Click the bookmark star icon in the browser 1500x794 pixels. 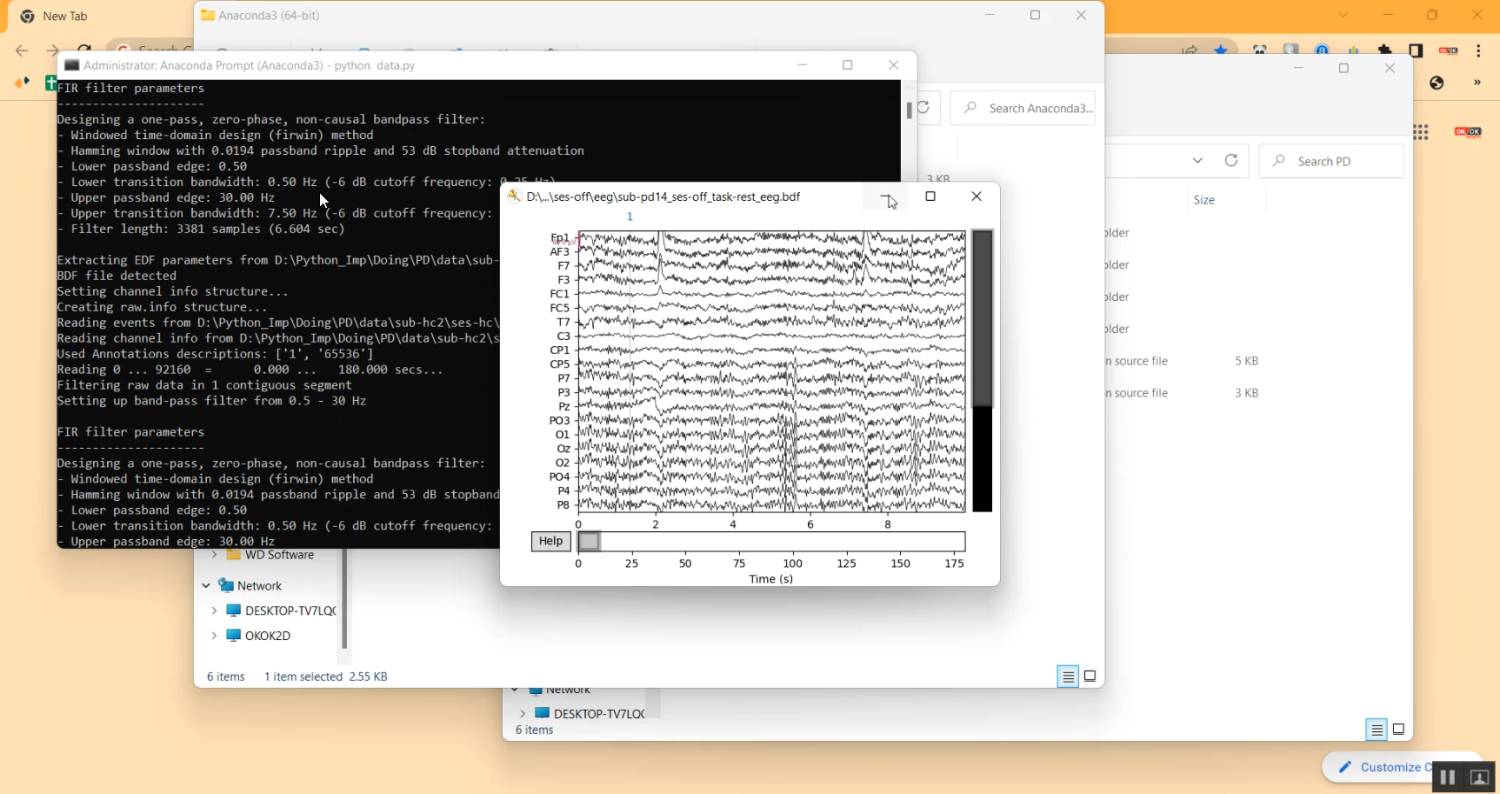click(x=1220, y=50)
